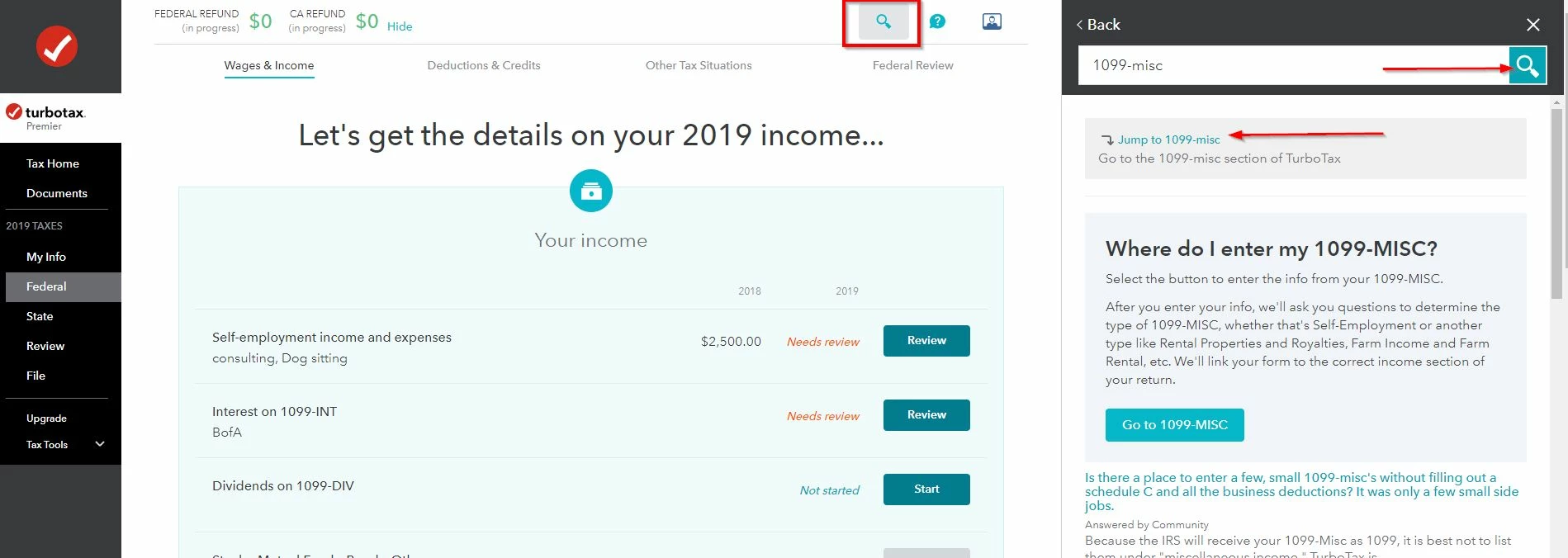Start Dividends on 1099-DIV
The image size is (1568, 558).
(x=926, y=489)
